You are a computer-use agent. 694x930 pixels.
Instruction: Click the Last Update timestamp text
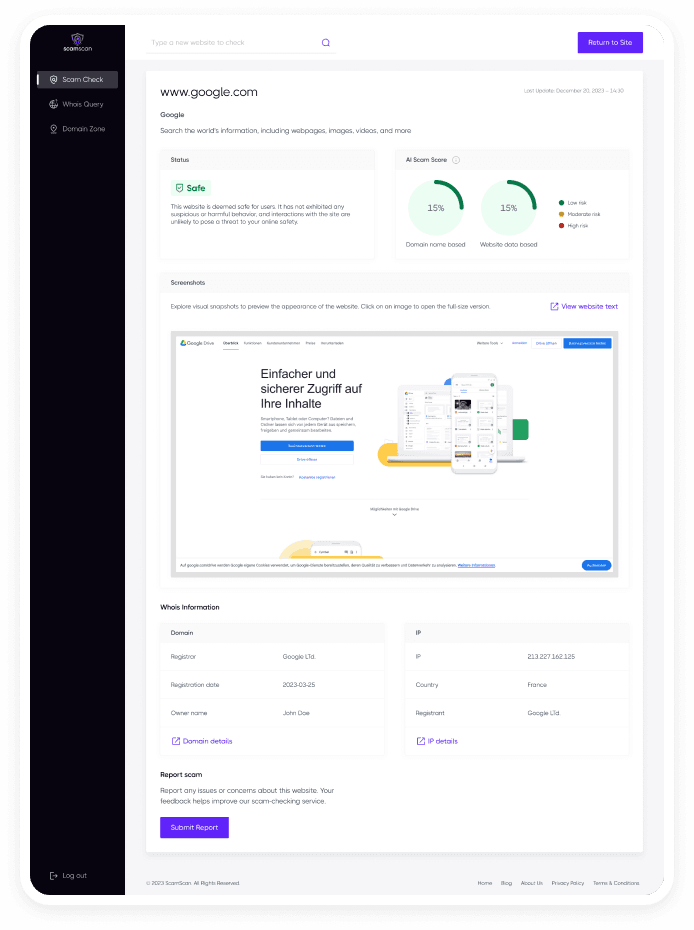pos(574,91)
